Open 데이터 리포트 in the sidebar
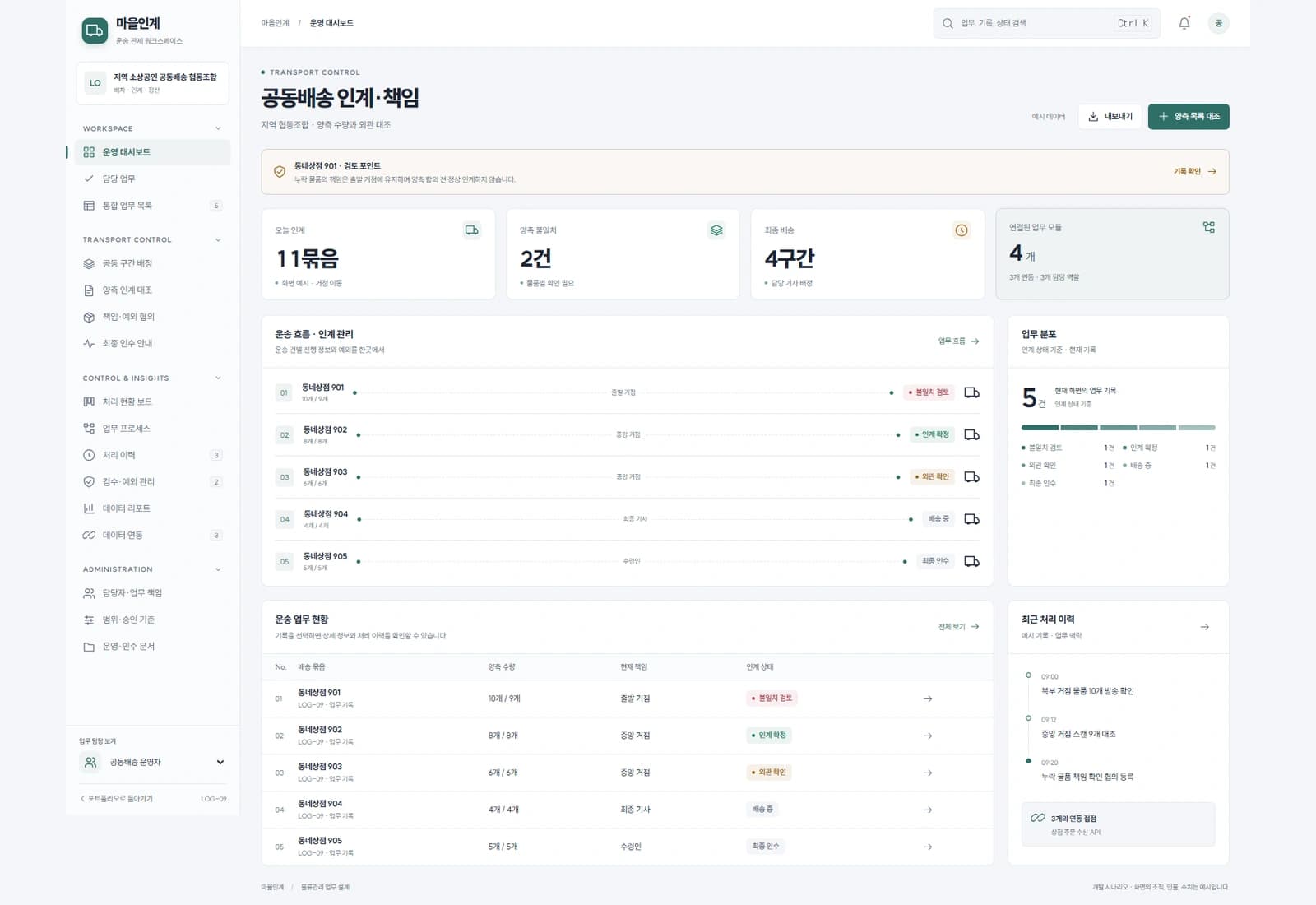1316x905 pixels. [153, 508]
